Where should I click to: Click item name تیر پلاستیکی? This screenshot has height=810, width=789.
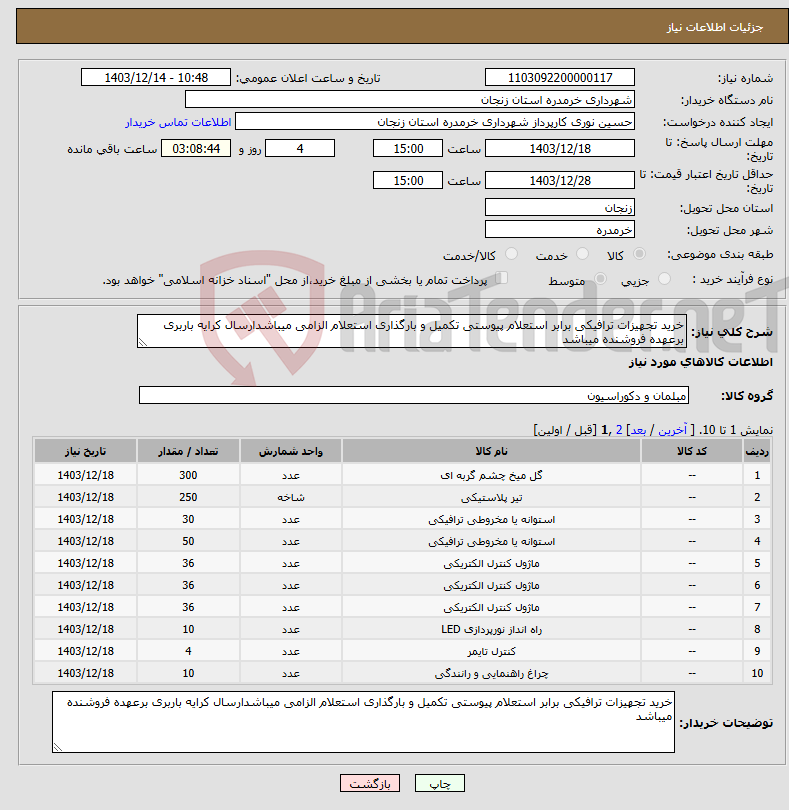coord(491,497)
